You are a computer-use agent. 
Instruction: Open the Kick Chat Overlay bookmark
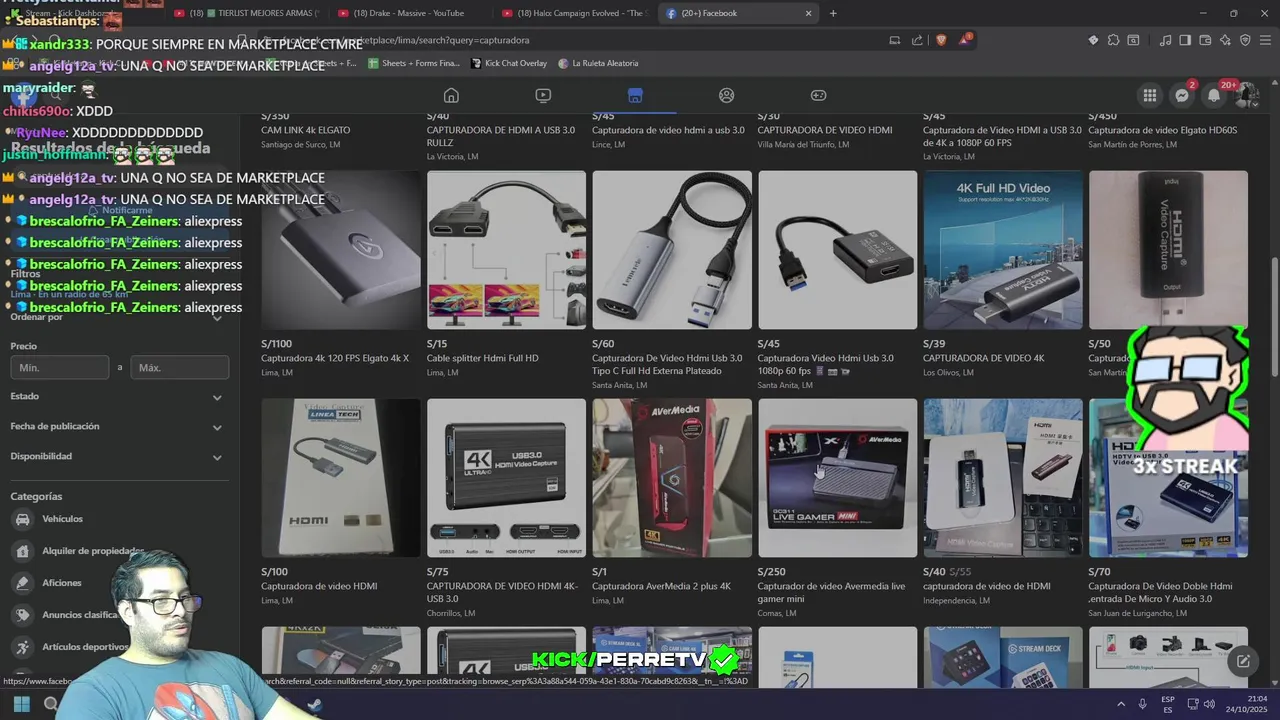[509, 63]
